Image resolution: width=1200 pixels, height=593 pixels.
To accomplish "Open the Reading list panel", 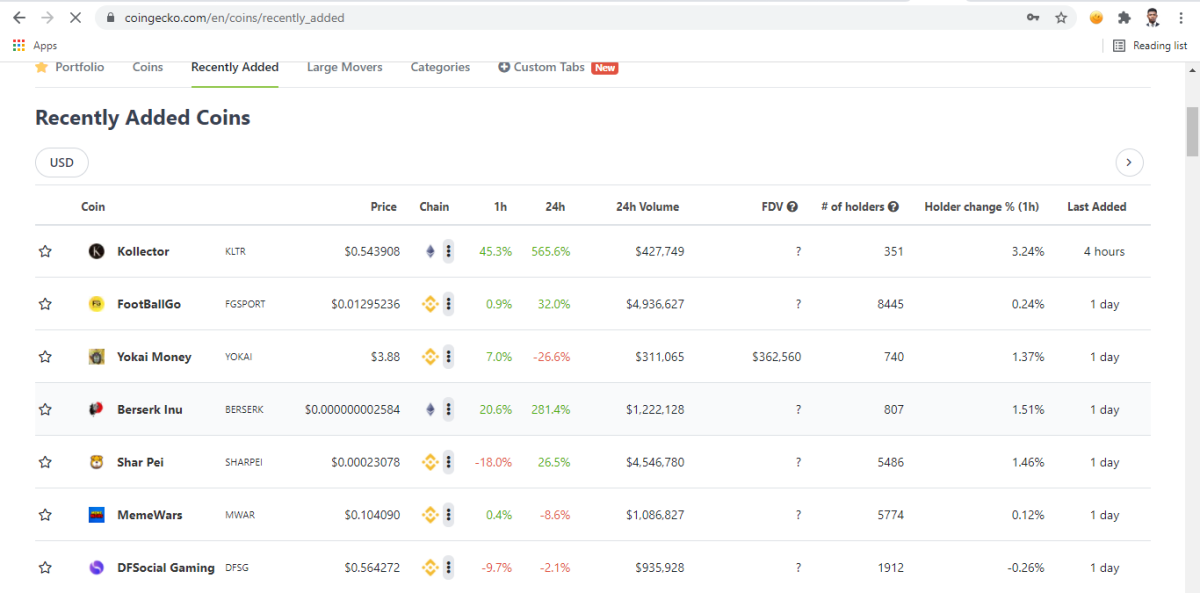I will click(x=1150, y=45).
